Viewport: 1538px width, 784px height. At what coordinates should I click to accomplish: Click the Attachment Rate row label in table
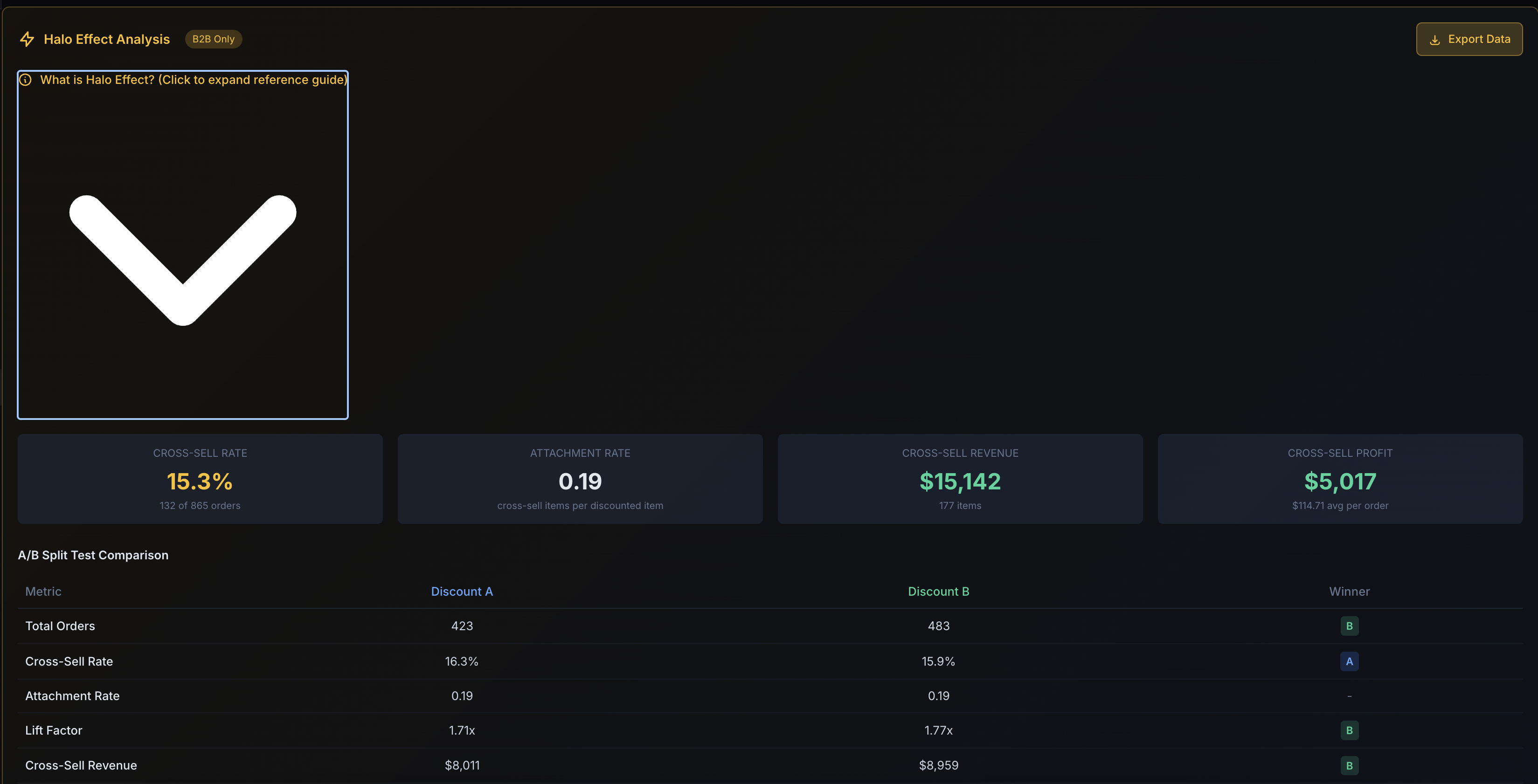[72, 696]
